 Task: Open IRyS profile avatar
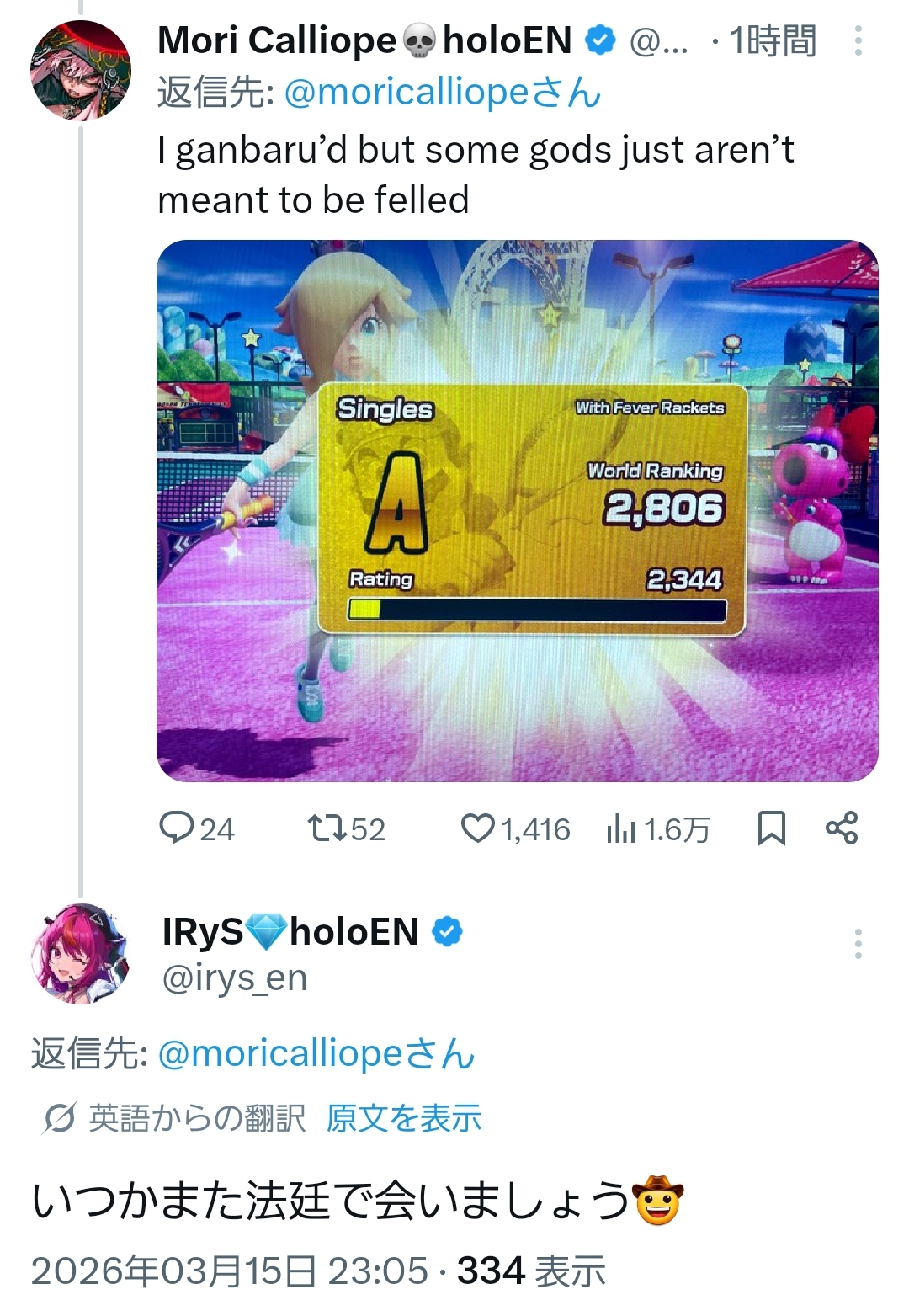(x=81, y=954)
